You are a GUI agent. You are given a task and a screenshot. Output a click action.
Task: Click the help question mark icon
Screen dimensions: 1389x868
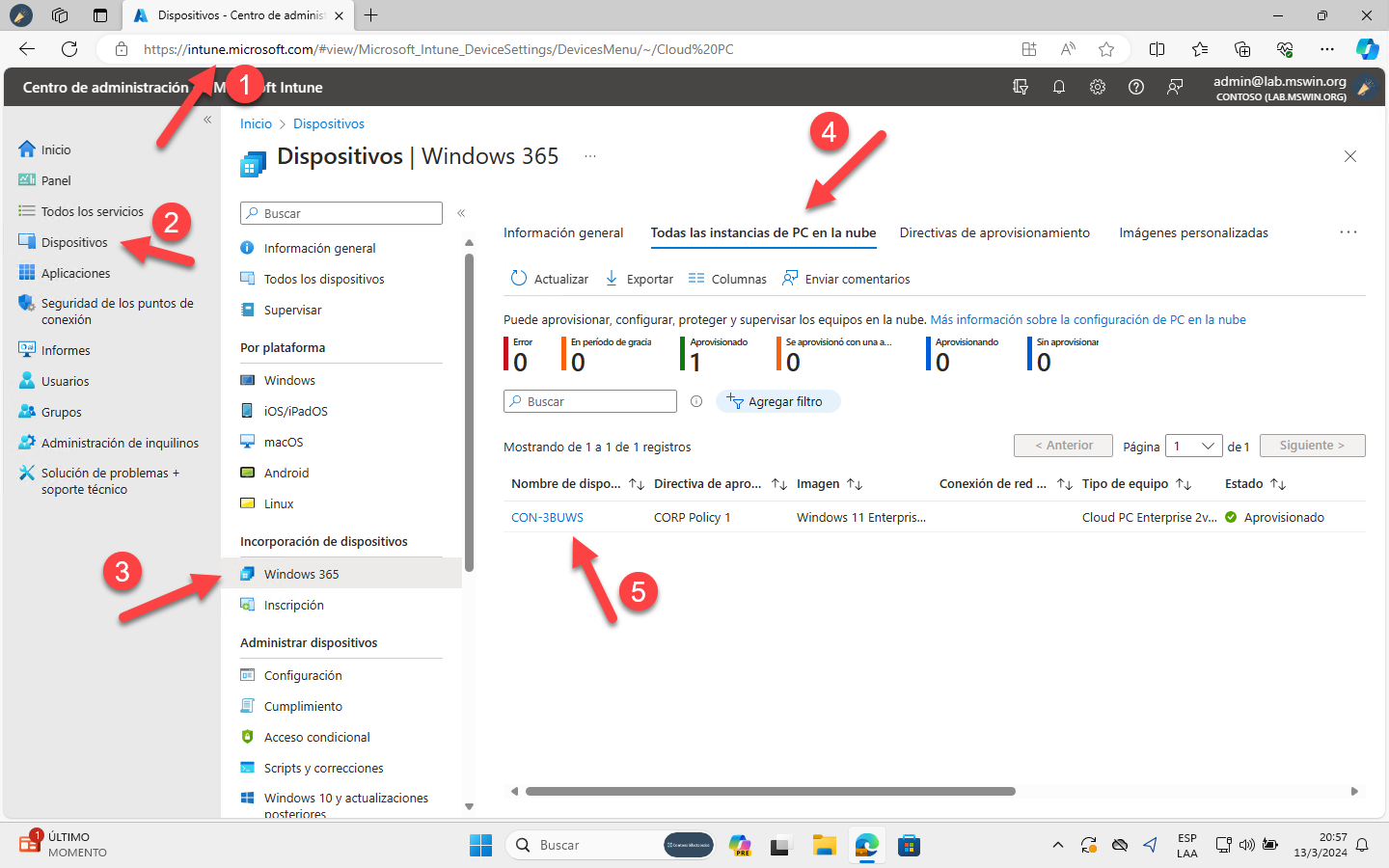coord(1135,87)
